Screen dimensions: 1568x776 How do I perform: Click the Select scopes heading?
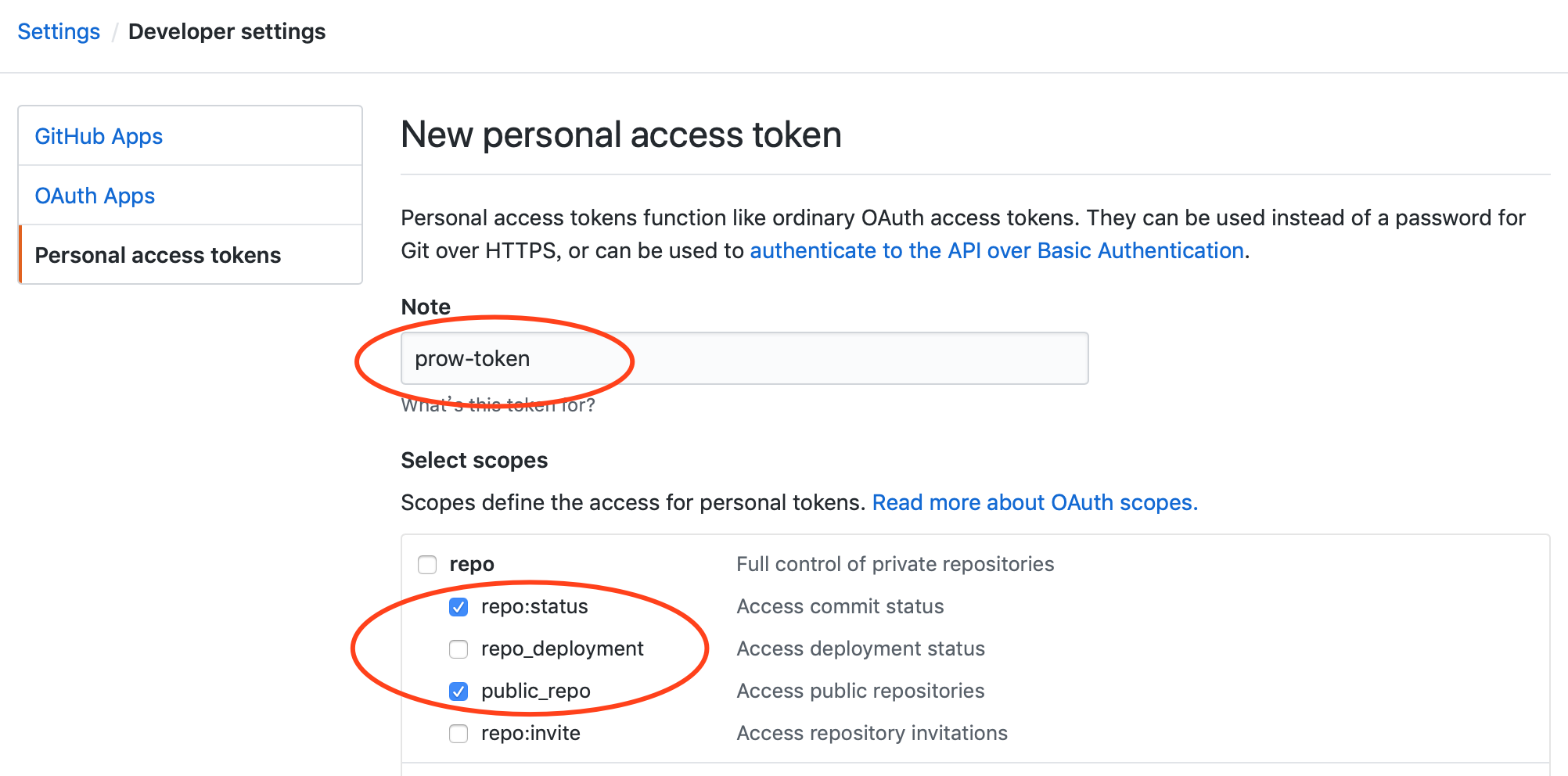click(x=474, y=460)
